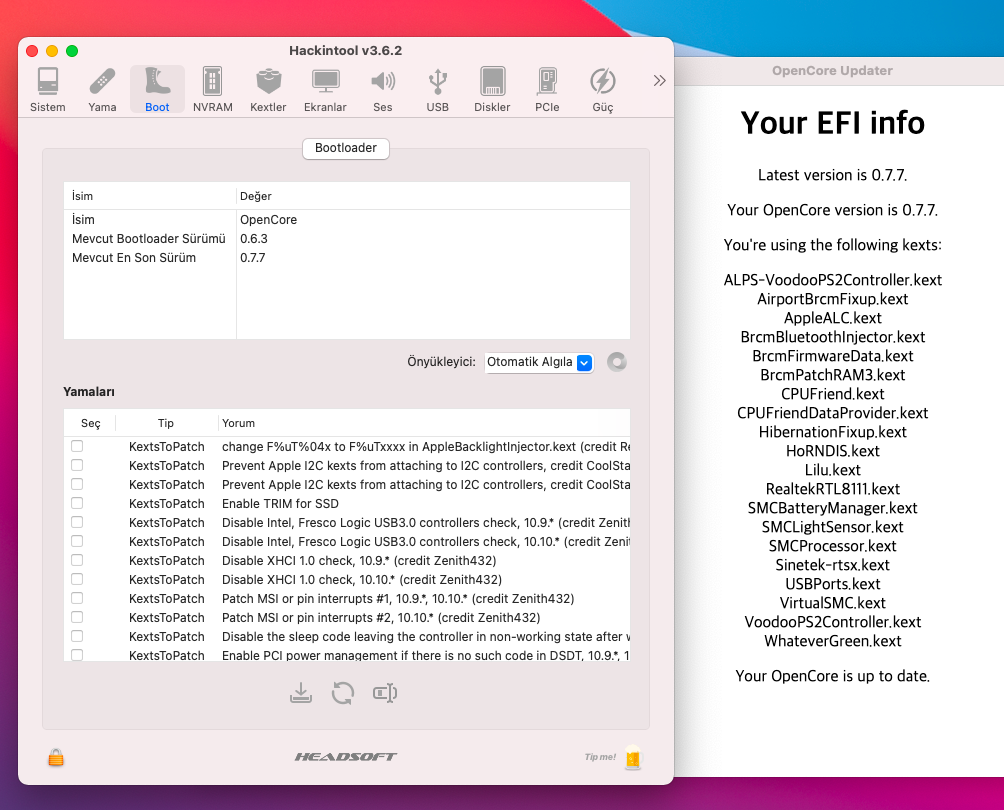The image size is (1004, 810).
Task: Check the Enable TRIM for SSD patch
Action: click(x=77, y=503)
